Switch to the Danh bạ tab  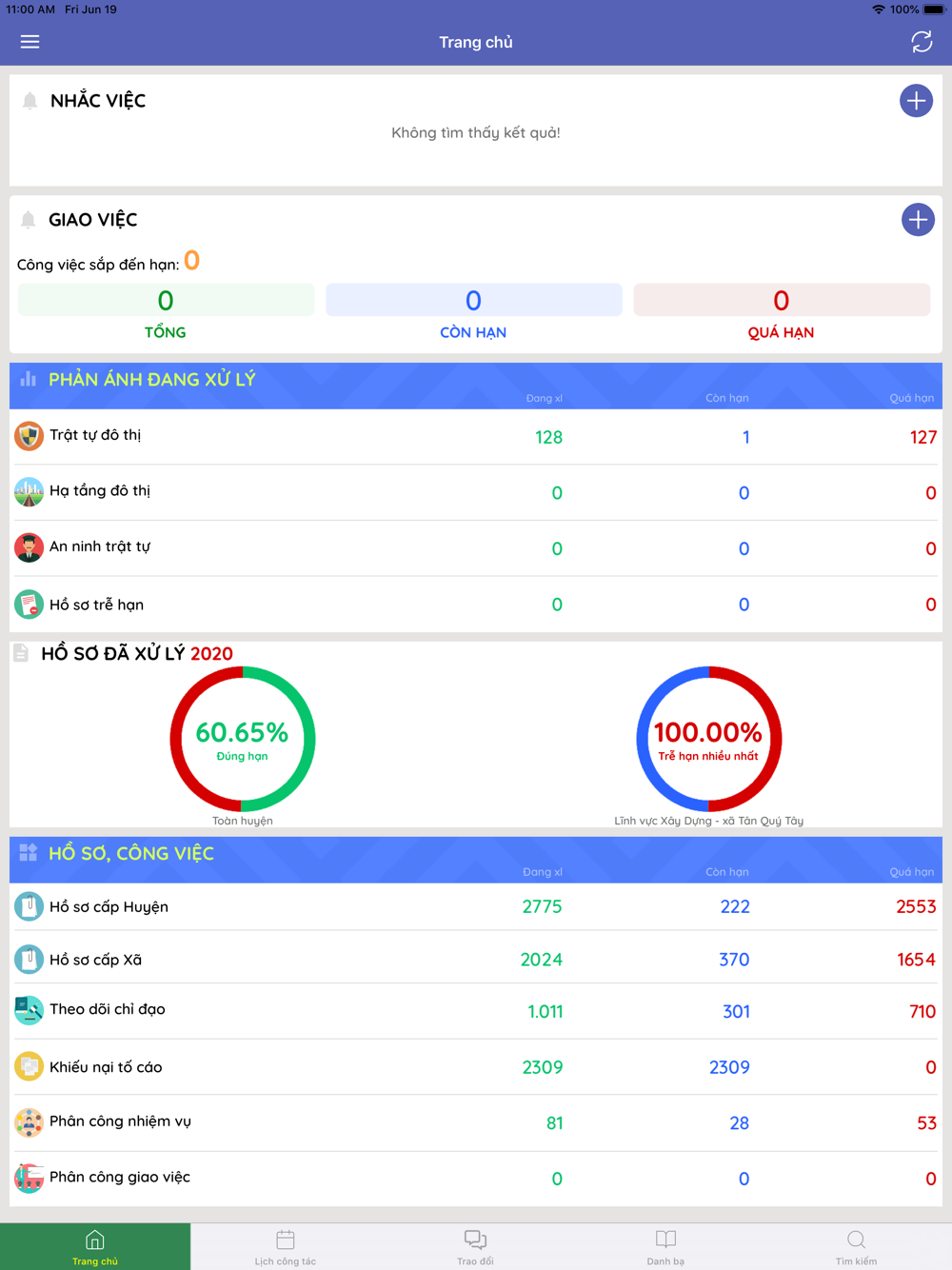coord(665,1247)
